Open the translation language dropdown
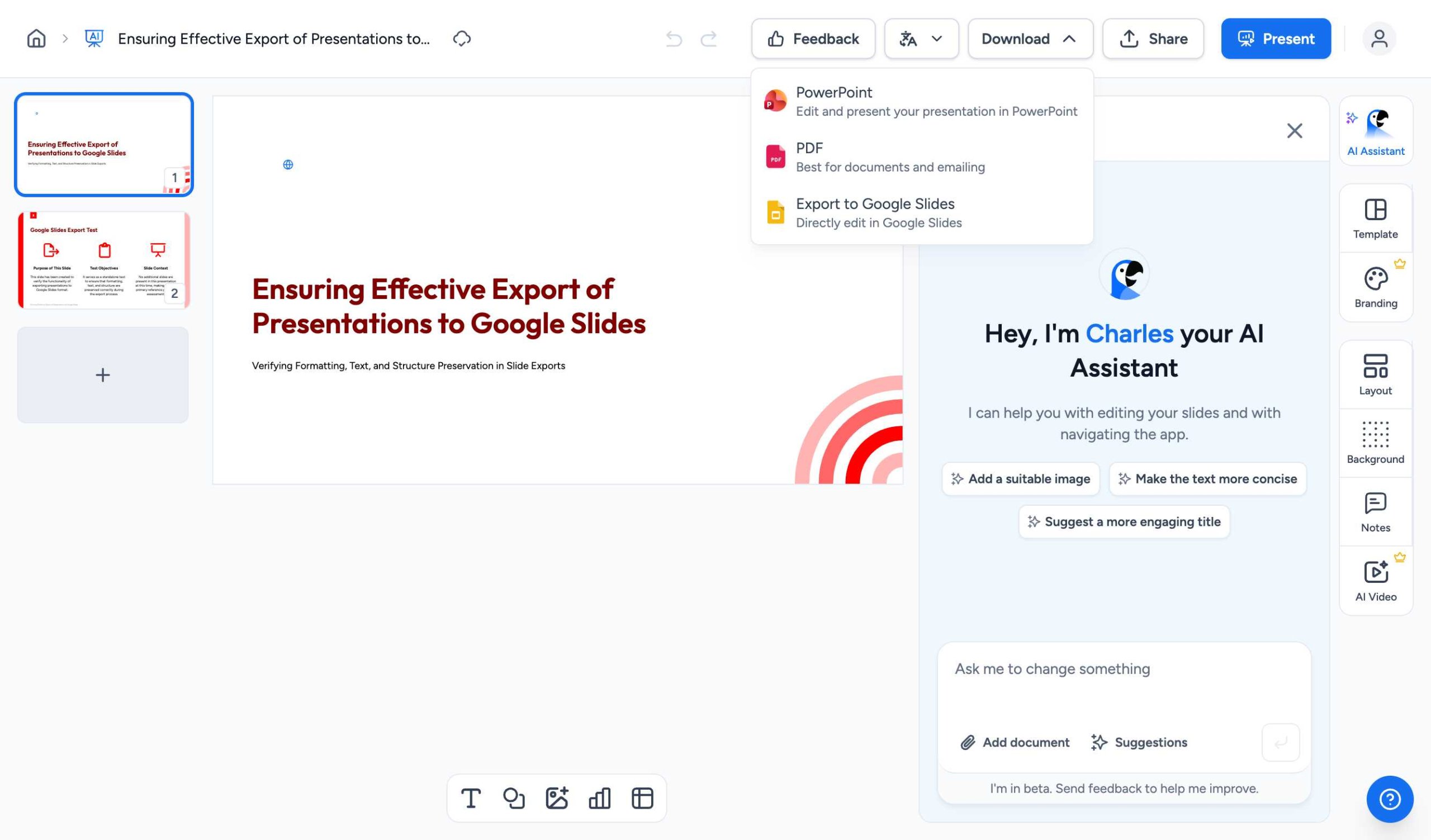Screen dimensions: 1431x840 921,39
